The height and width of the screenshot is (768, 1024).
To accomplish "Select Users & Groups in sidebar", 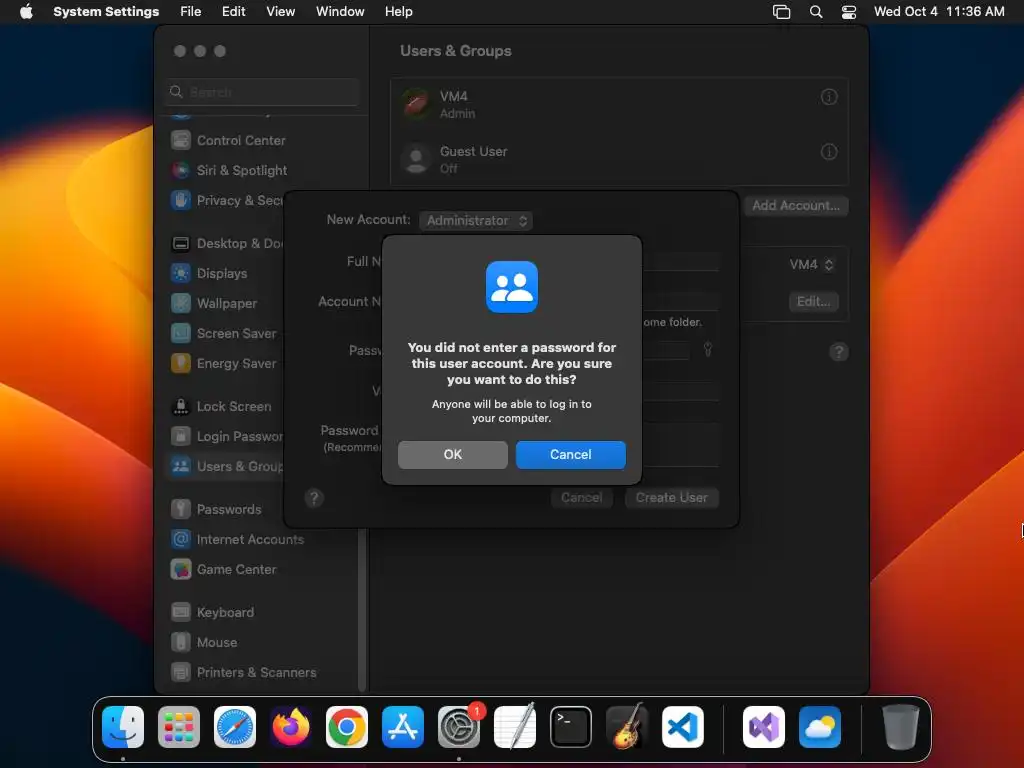I will [x=226, y=467].
